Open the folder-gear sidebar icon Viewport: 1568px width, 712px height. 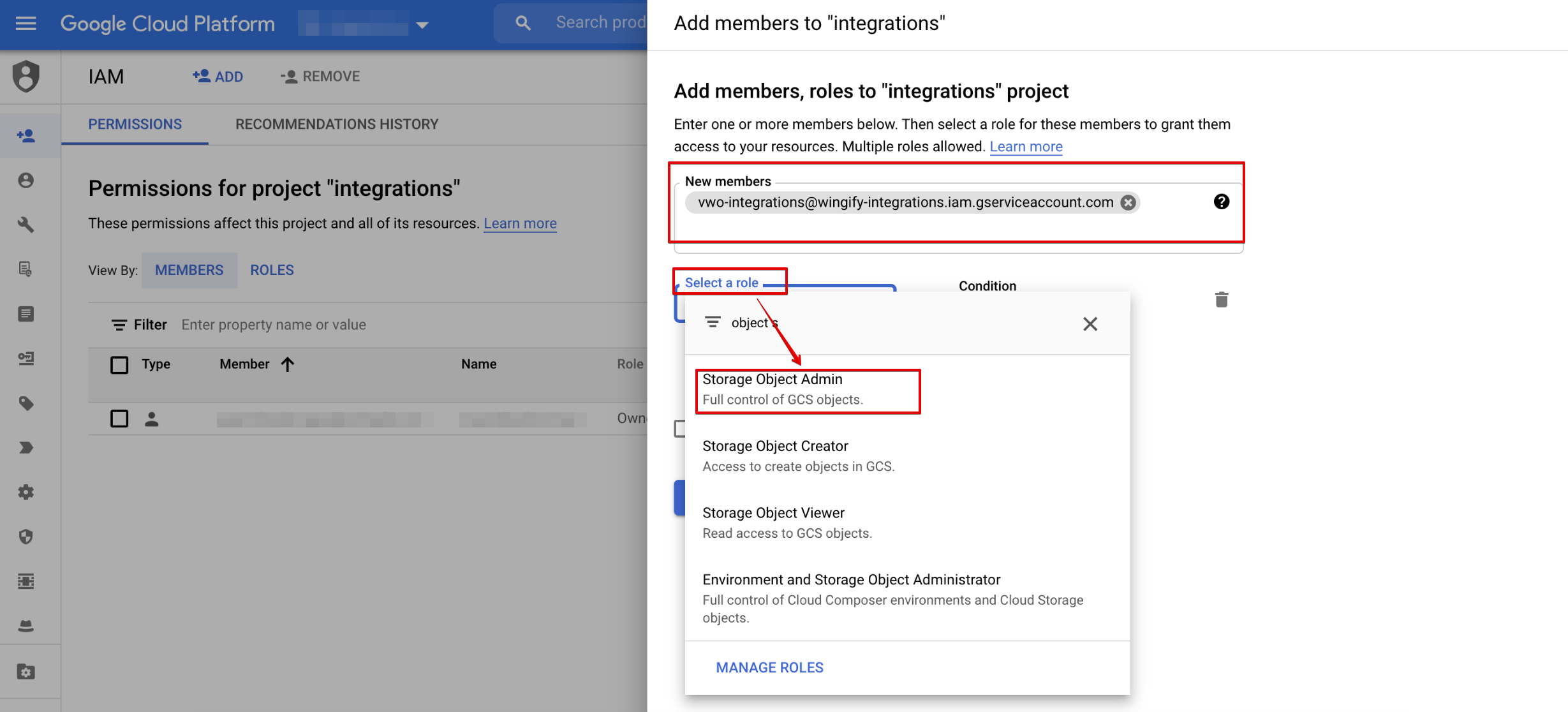pyautogui.click(x=26, y=671)
